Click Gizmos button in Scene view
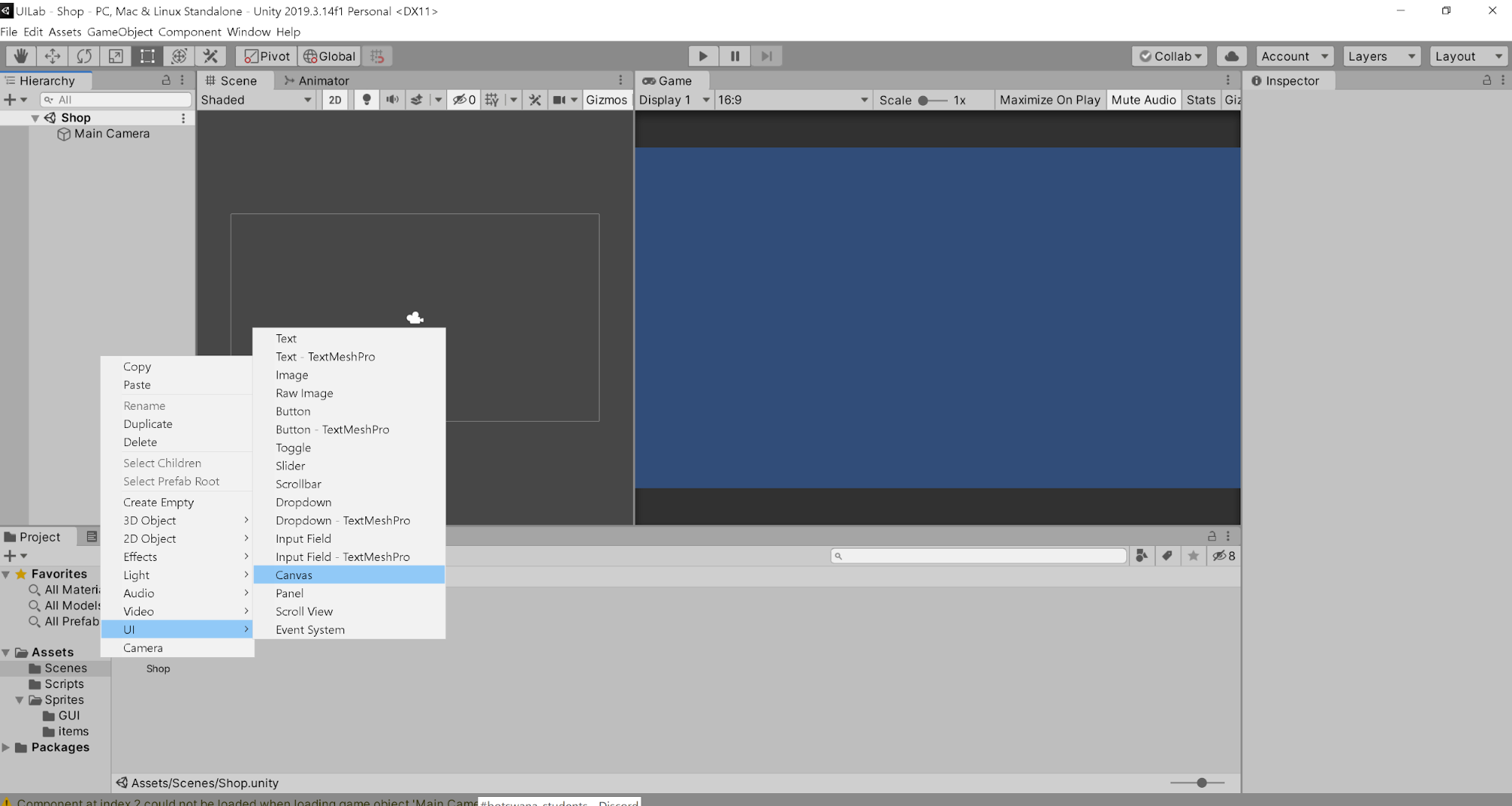Screen dimensions: 1512x806 point(607,100)
